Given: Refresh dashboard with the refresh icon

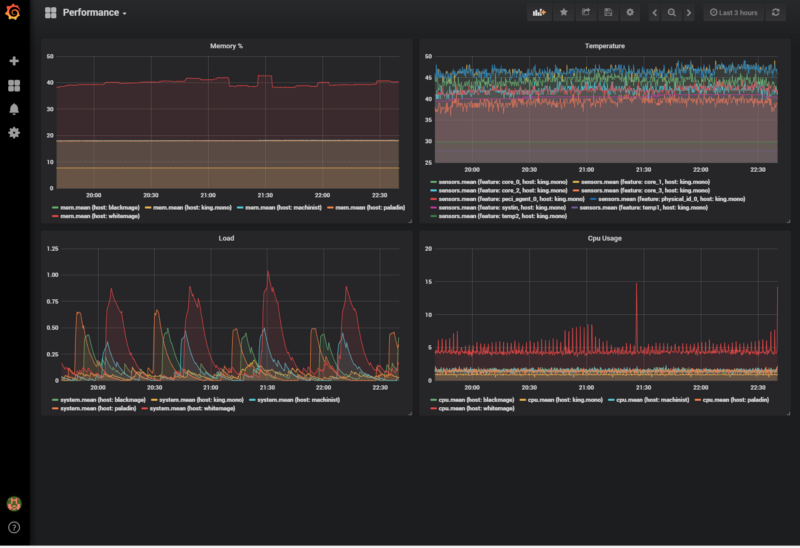Looking at the screenshot, I should coord(776,13).
